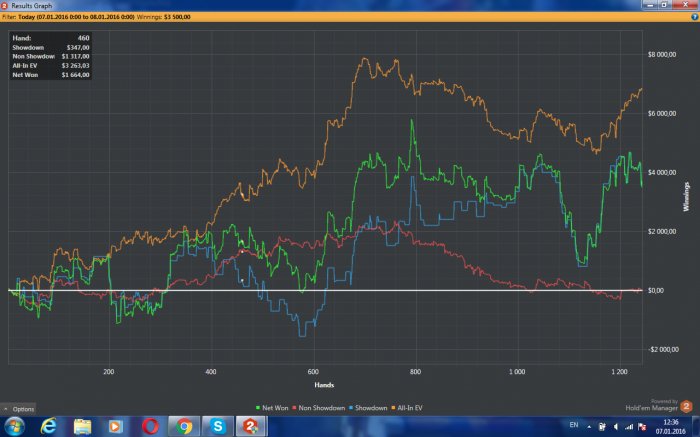Click the network signal tray icon
This screenshot has width=700, height=437.
click(629, 427)
